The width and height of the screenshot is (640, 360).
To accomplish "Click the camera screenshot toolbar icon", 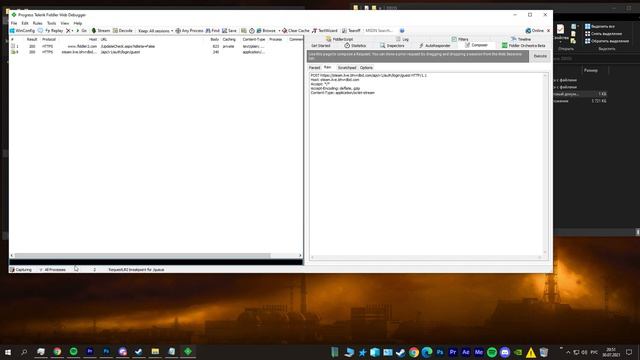I will point(244,31).
